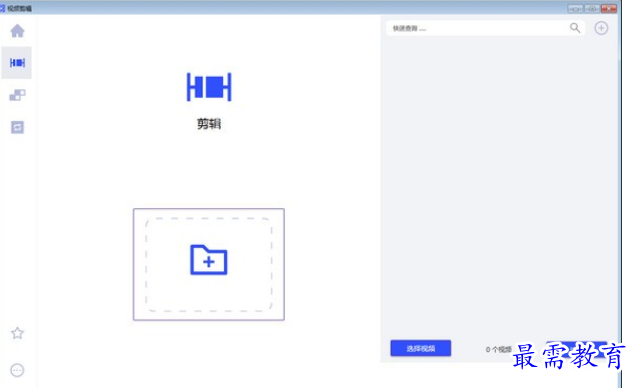Minimize the application window
This screenshot has width=634, height=388.
pyautogui.click(x=575, y=8)
